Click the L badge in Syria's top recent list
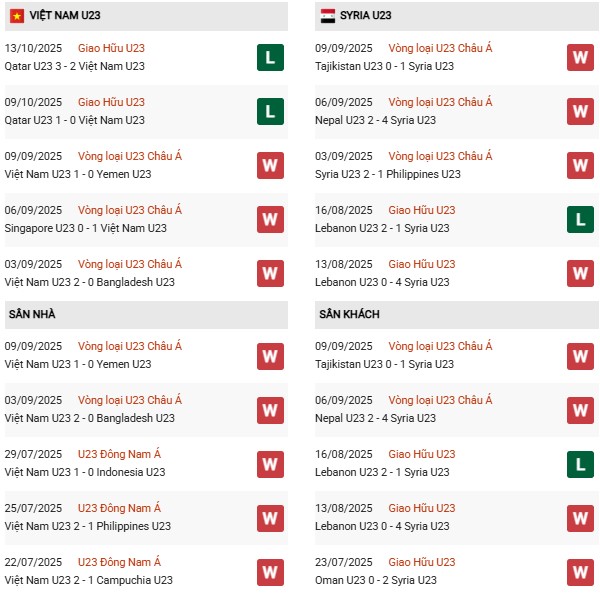The width and height of the screenshot is (600, 593). pos(580,219)
